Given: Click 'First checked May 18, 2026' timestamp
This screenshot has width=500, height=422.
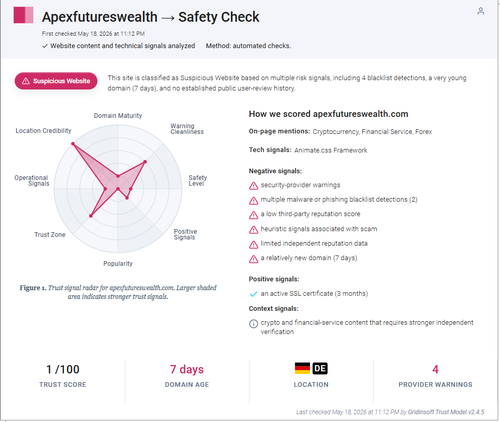Looking at the screenshot, I should (x=93, y=34).
